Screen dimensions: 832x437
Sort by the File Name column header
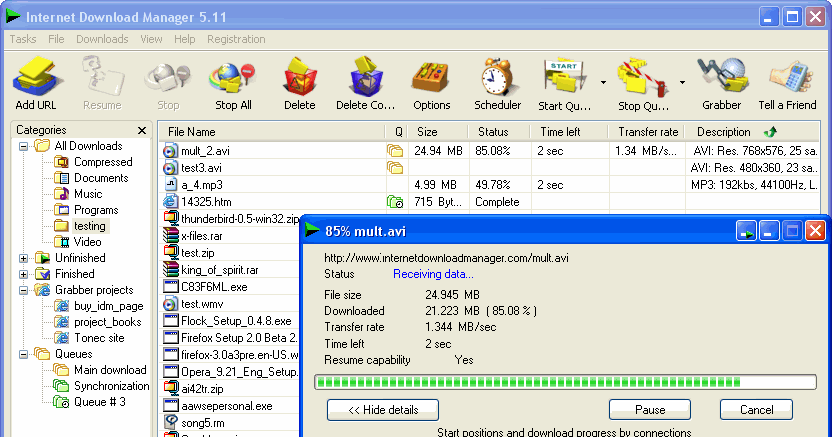pyautogui.click(x=272, y=132)
